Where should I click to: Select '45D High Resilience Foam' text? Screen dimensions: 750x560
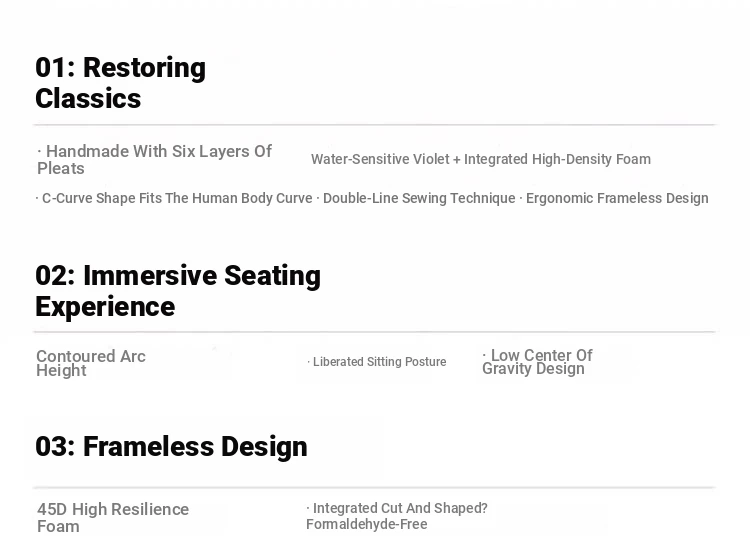[113, 518]
